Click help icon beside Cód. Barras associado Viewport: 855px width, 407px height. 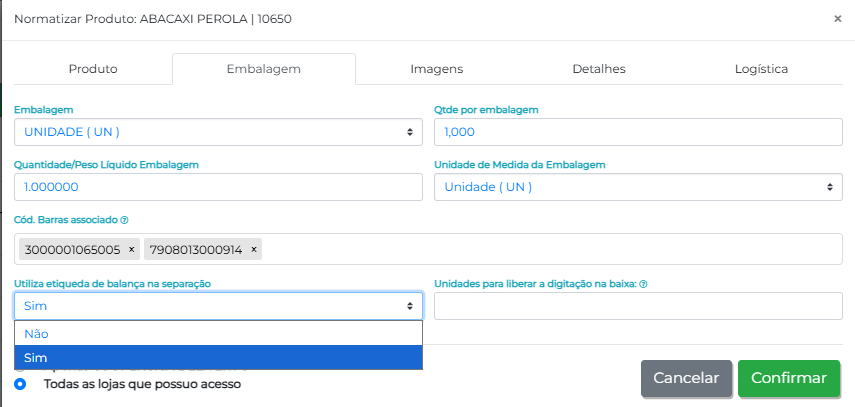[x=125, y=220]
